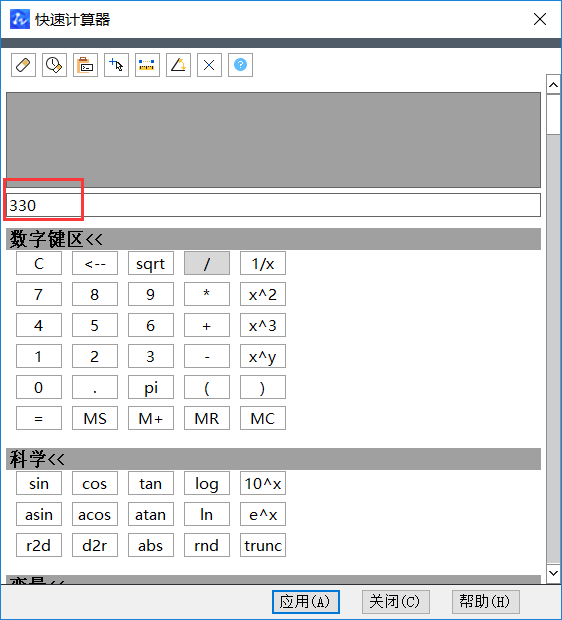Click the asin function button
Viewport: 562px width, 620px height.
(x=39, y=514)
